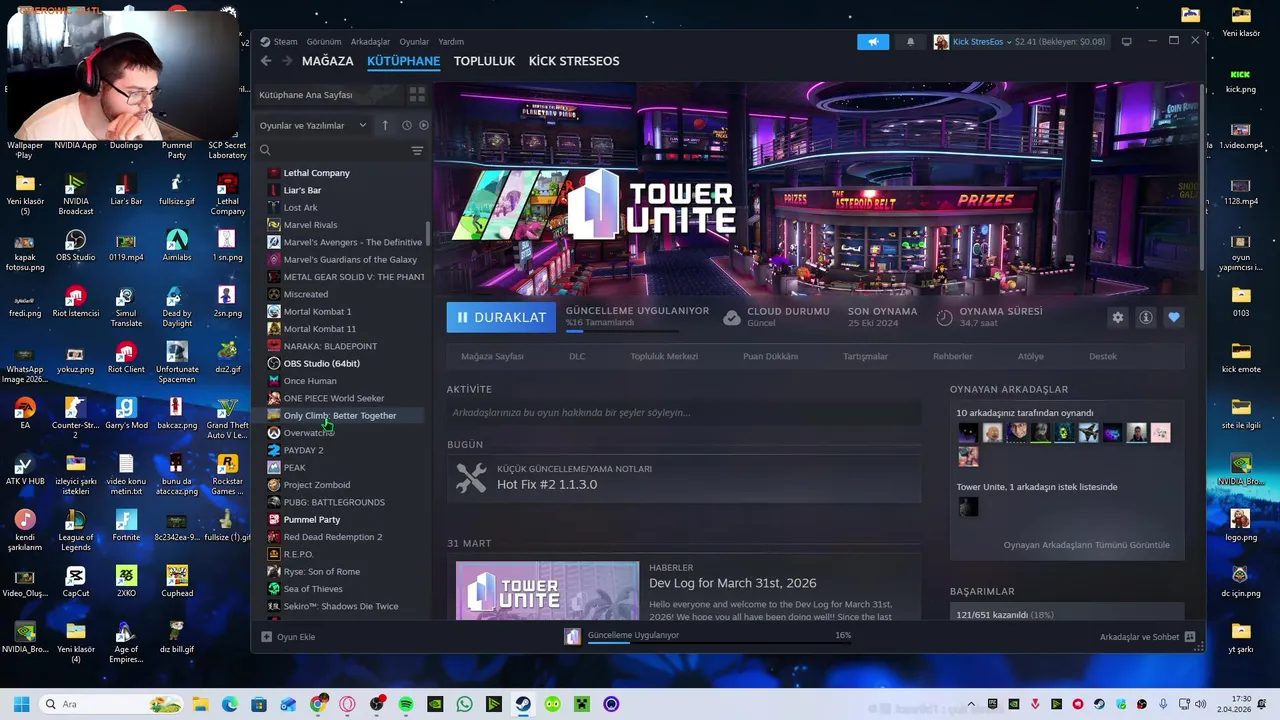1280x720 pixels.
Task: Open Puan Dükkânı link
Action: (770, 356)
